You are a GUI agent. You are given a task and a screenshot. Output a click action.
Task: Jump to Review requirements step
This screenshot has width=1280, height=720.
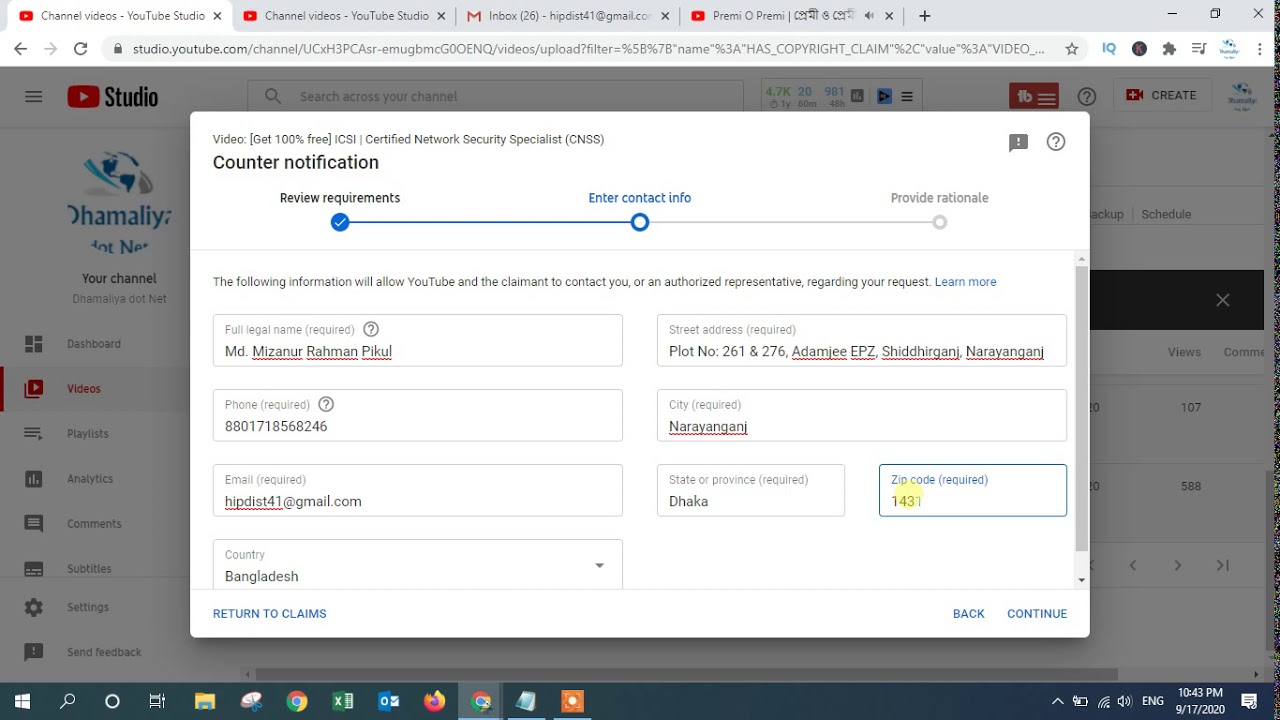coord(340,211)
